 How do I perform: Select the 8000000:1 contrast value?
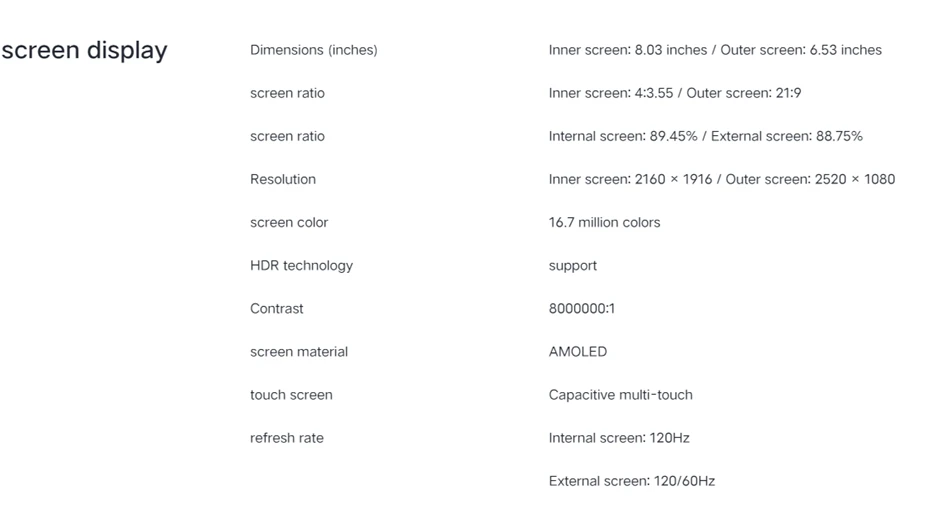point(582,309)
